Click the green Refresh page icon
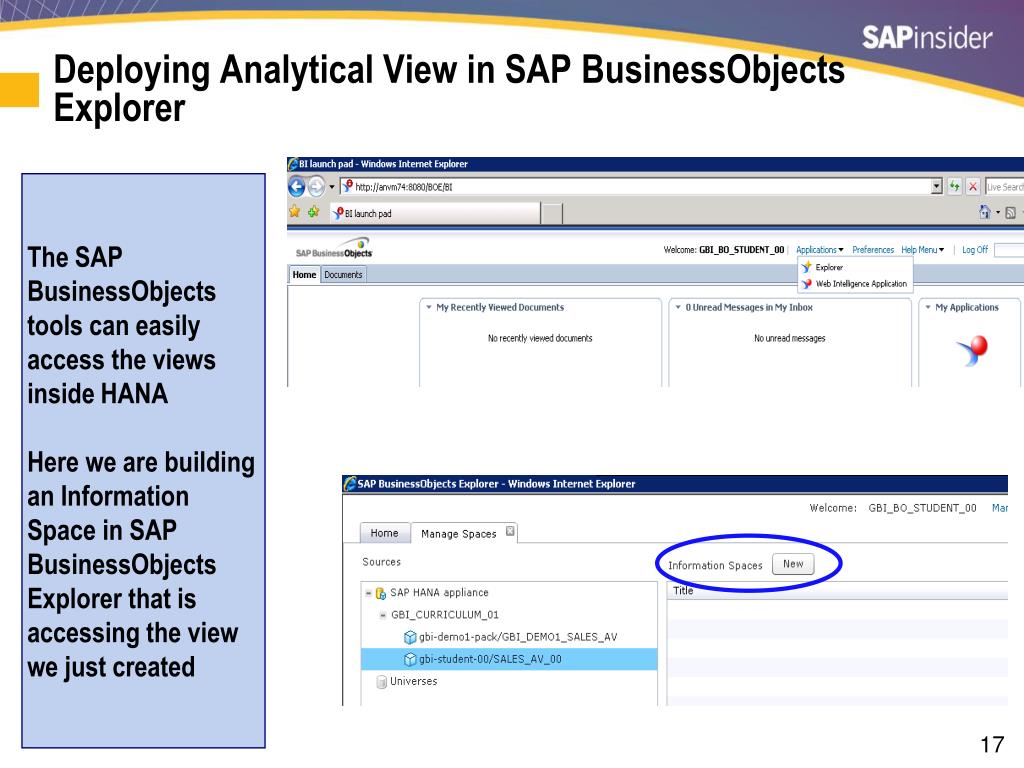 pos(955,187)
